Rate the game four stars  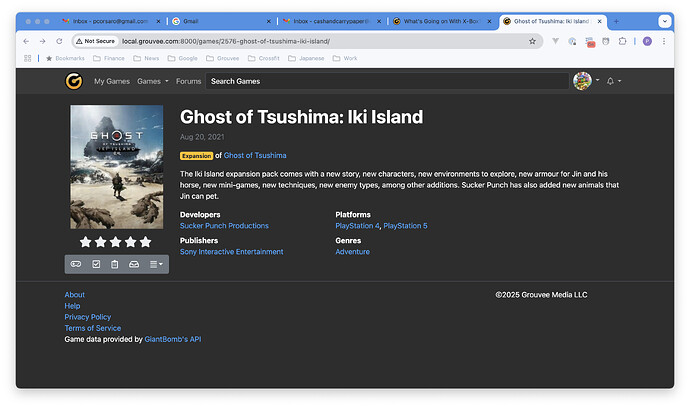pos(131,242)
